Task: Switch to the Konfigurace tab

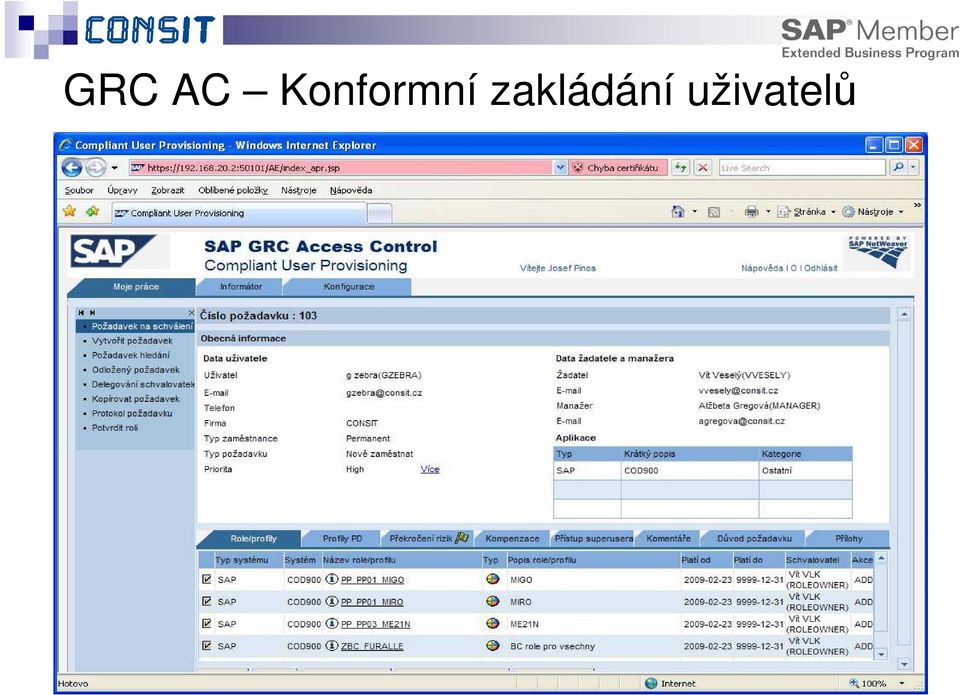Action: pos(348,287)
